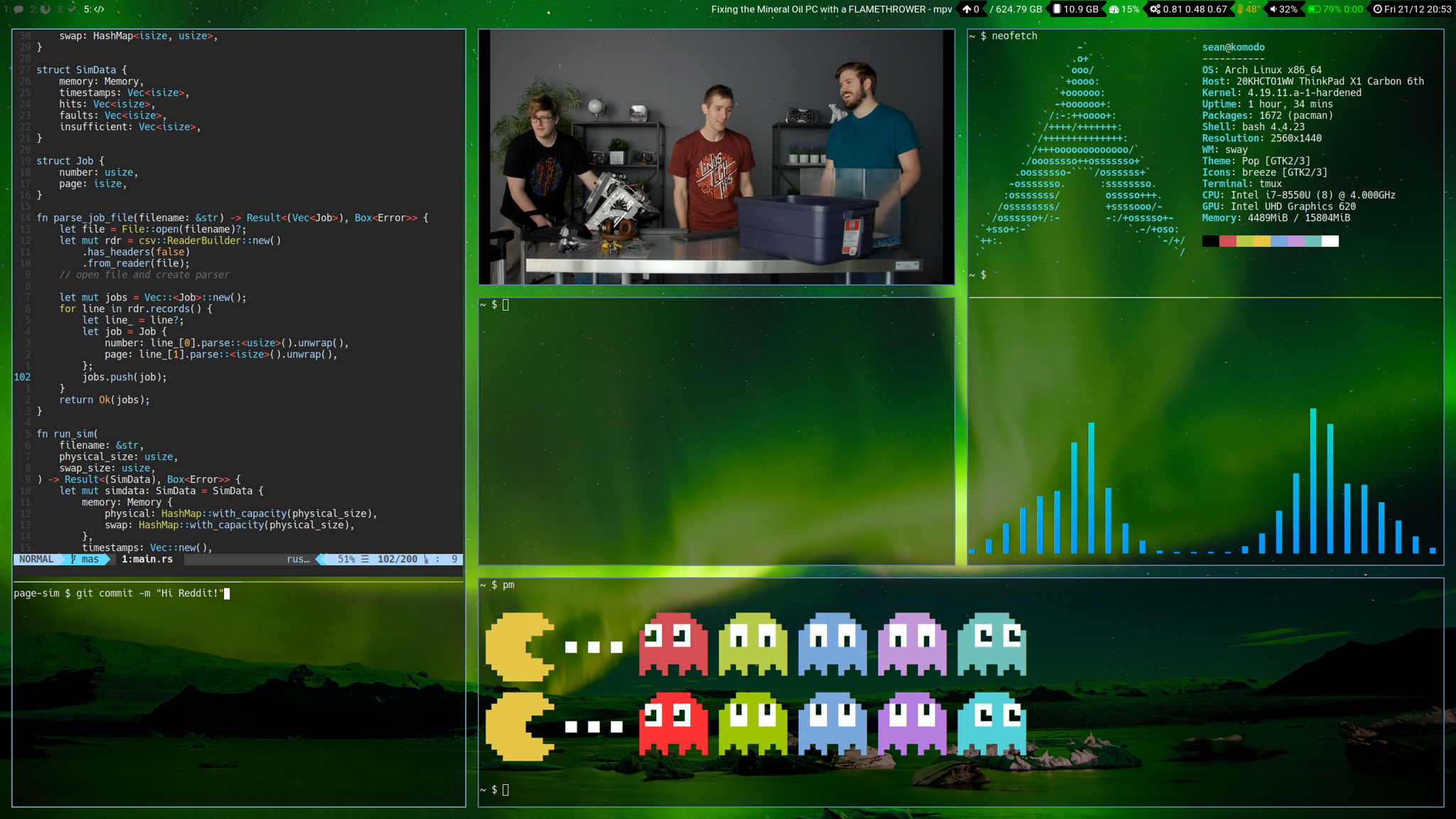Click the 15% CPU gauge icon
1456x819 pixels.
pyautogui.click(x=1114, y=9)
